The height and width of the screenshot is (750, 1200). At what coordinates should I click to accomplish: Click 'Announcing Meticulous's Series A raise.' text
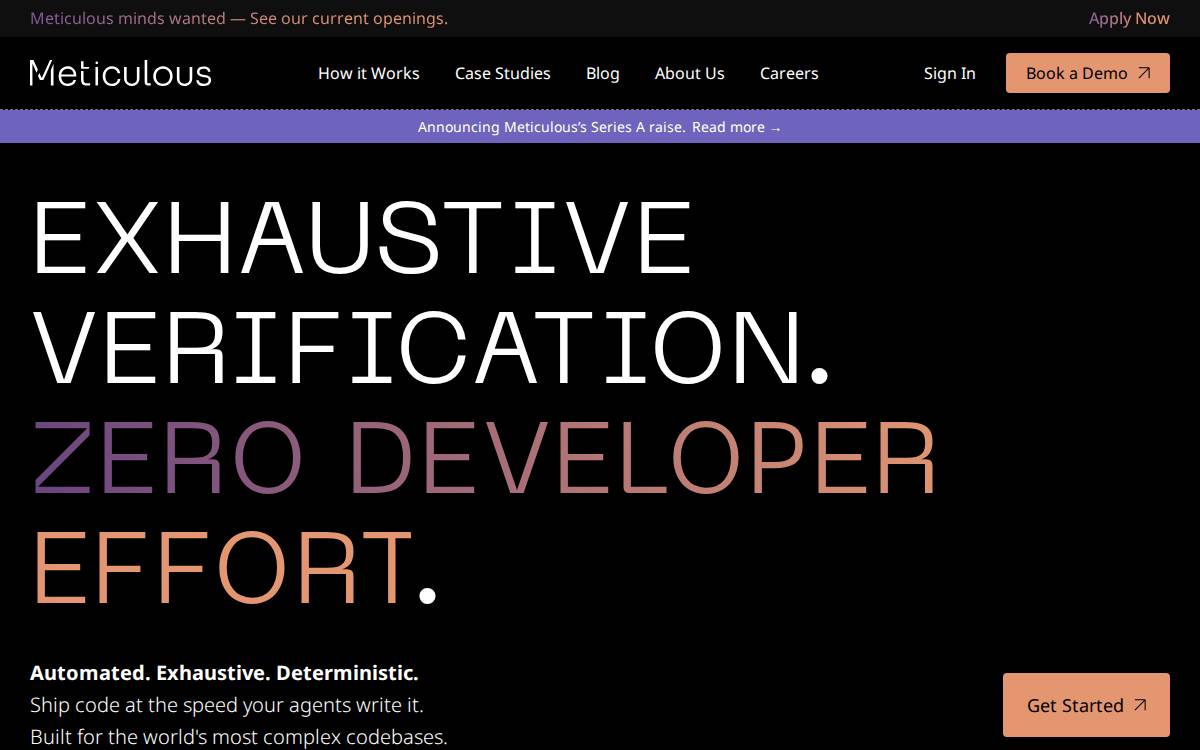tap(552, 127)
